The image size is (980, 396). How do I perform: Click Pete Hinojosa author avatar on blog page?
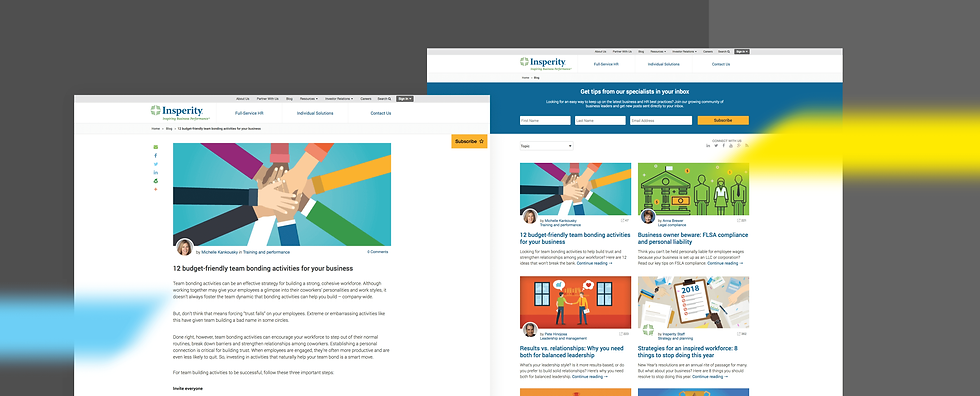530,329
